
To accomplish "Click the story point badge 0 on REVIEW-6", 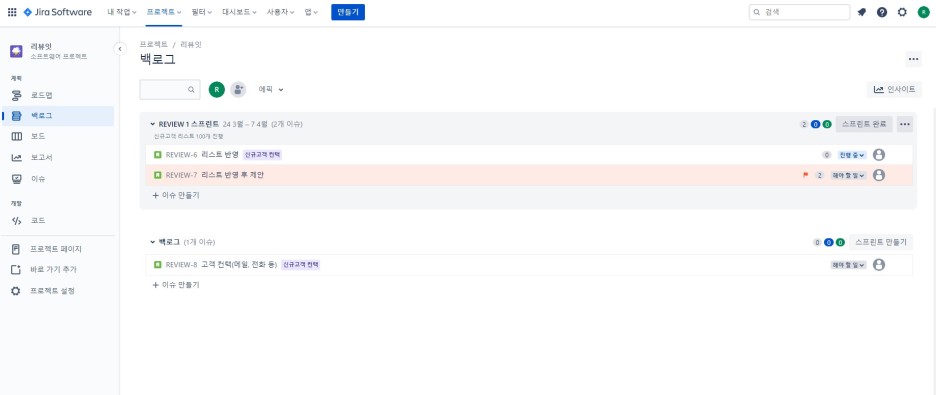I will coord(827,155).
